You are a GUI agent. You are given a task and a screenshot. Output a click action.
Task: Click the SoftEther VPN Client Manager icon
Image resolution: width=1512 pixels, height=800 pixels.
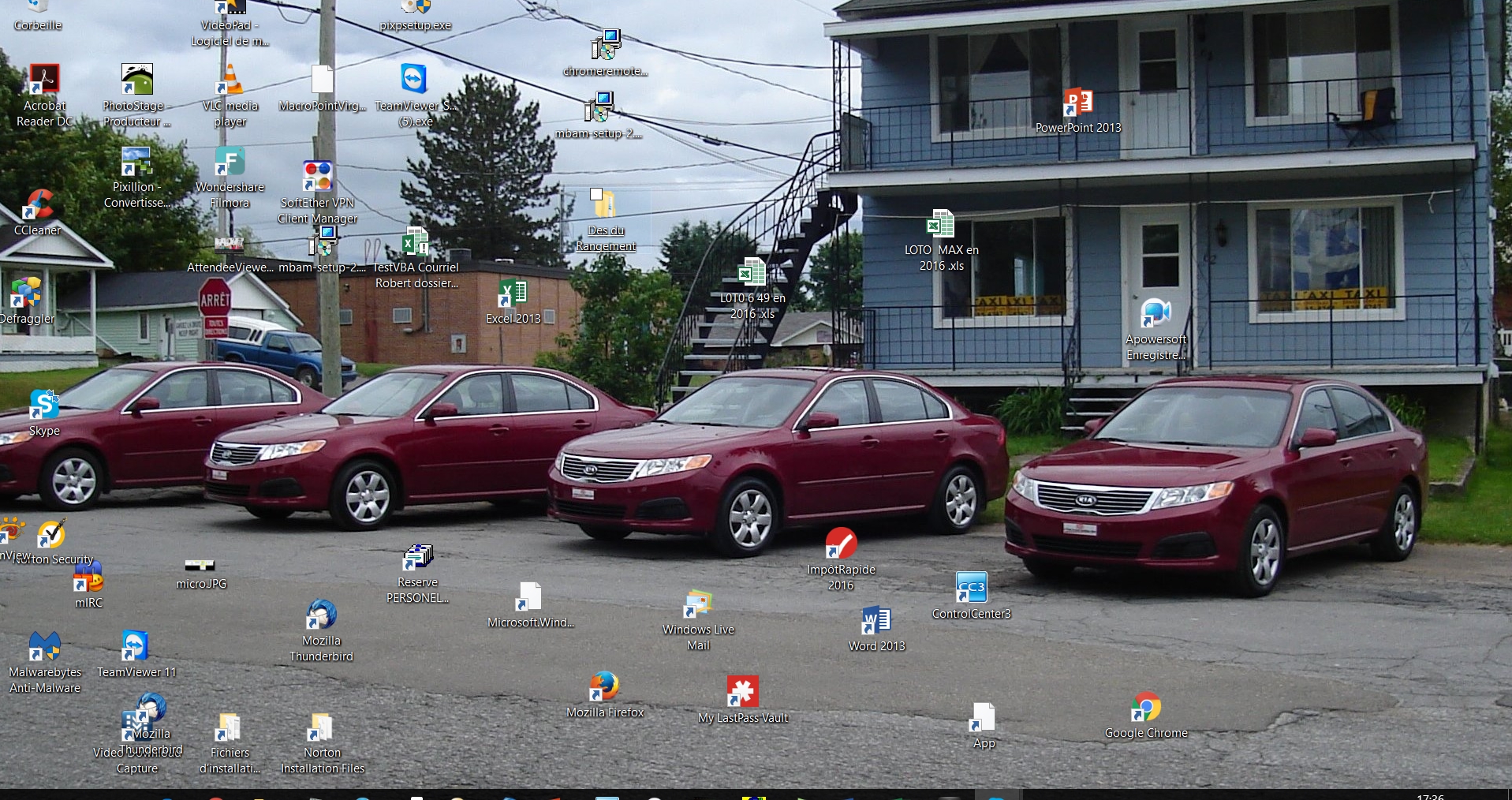click(317, 177)
